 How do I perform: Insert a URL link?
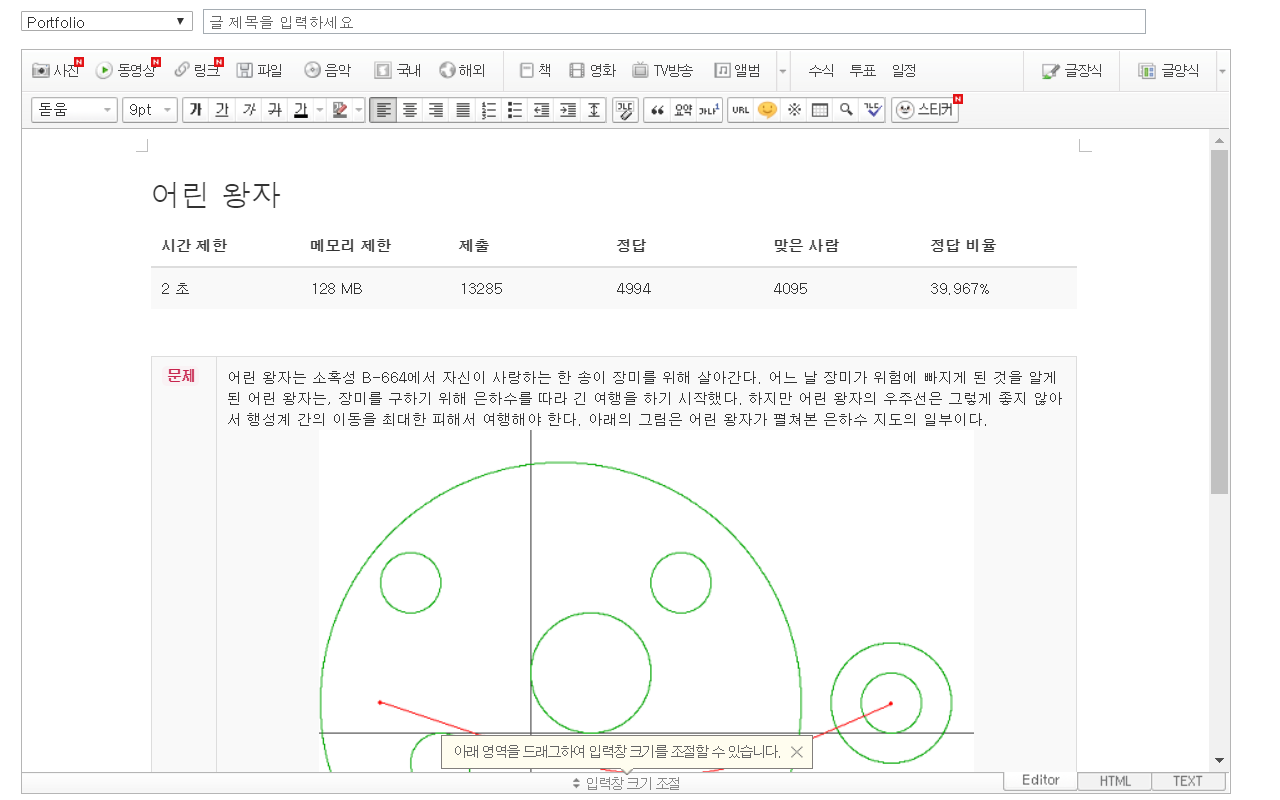[x=740, y=110]
